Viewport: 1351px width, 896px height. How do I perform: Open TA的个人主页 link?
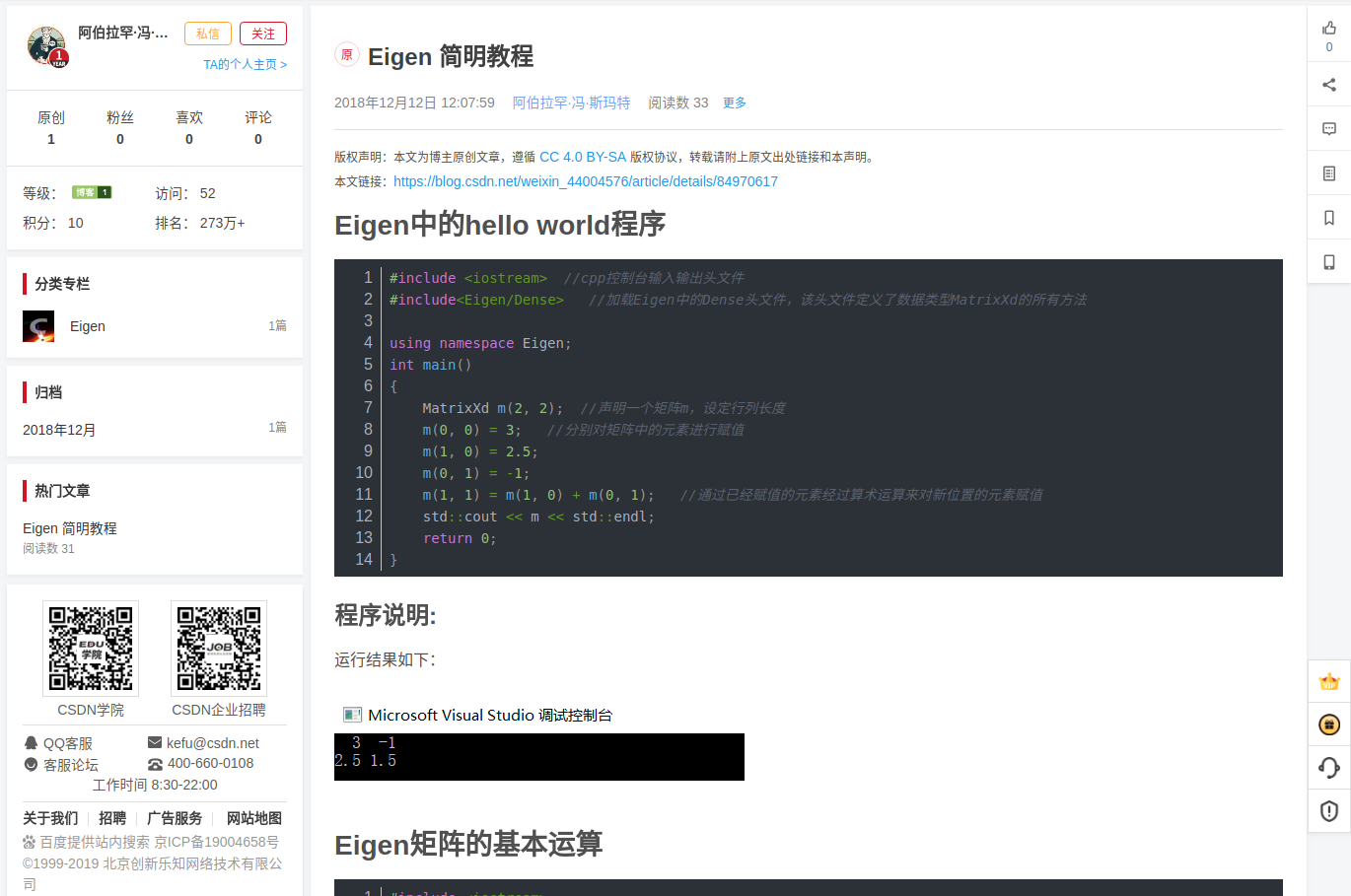click(x=246, y=64)
